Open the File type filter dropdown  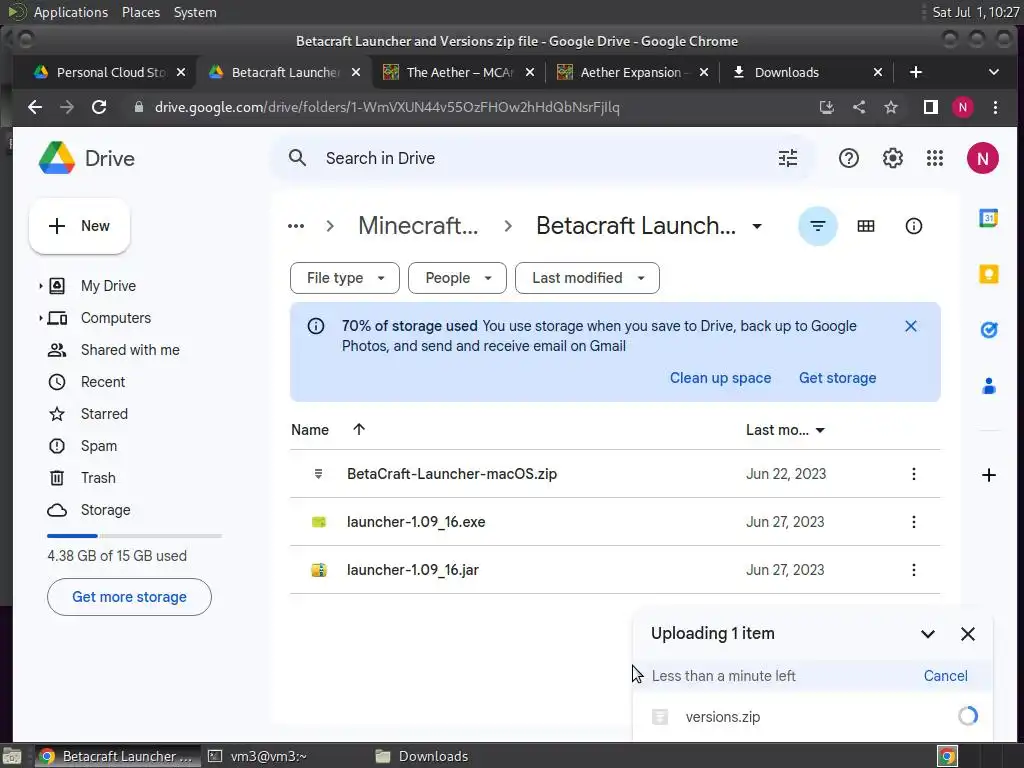[345, 278]
